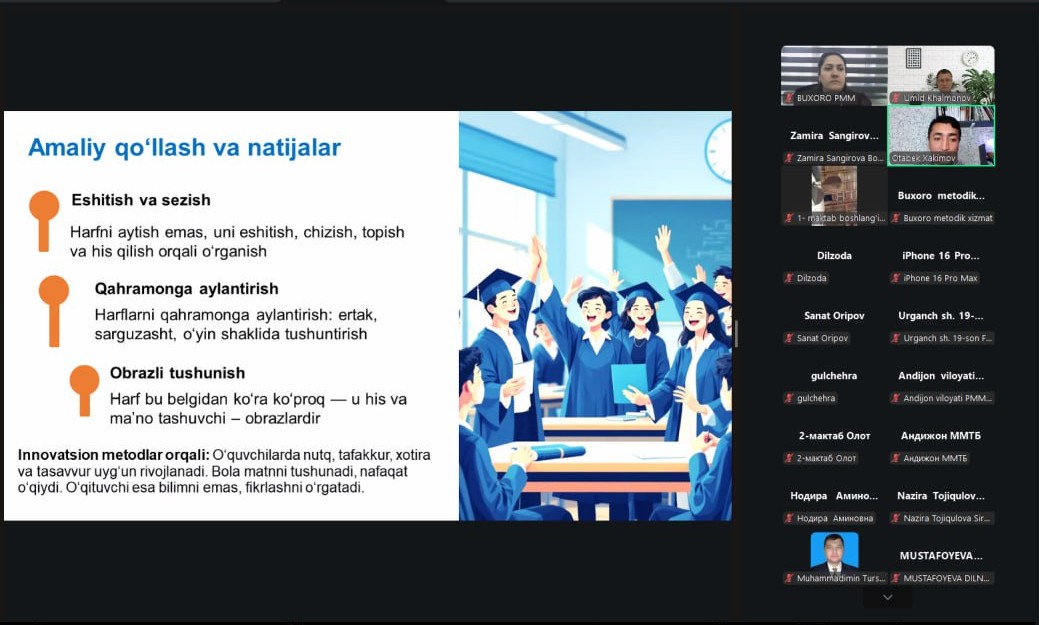Click muted mic icon next to Нодира Аминовна
The height and width of the screenshot is (625, 1039).
coord(789,518)
